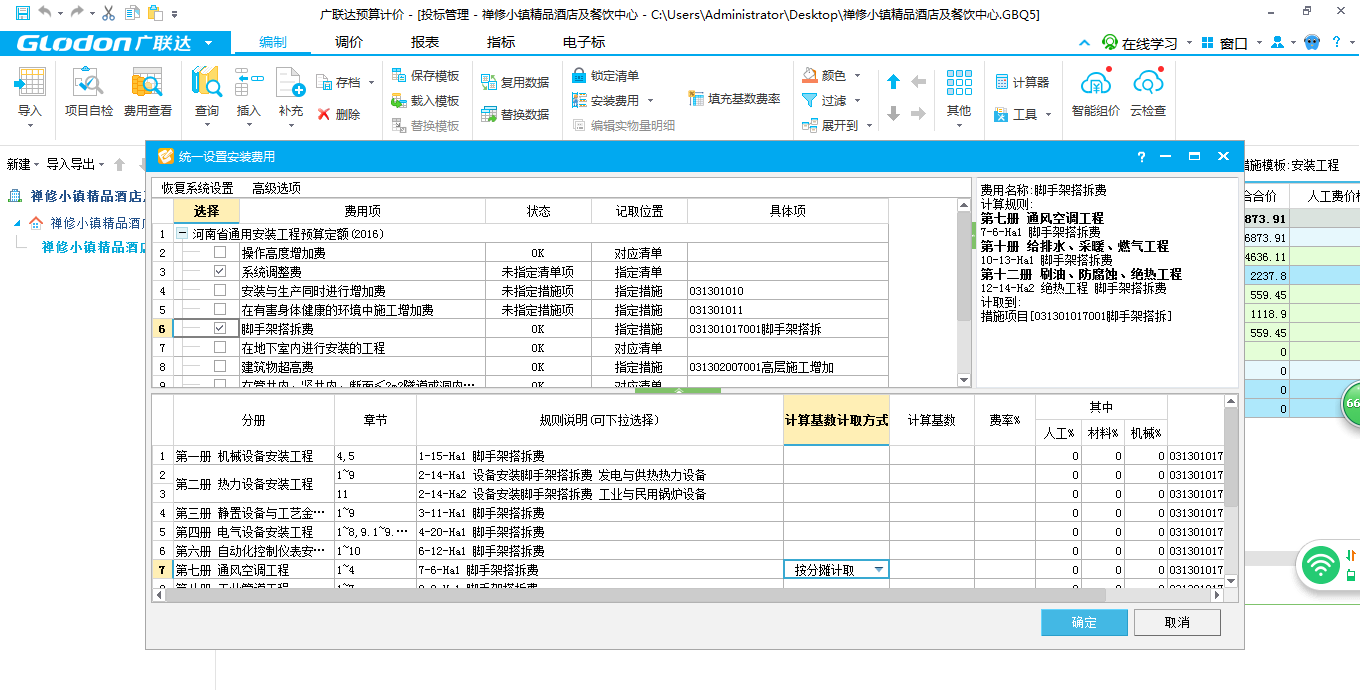The image size is (1360, 690).
Task: Click the 补充 supplement icon
Action: [291, 82]
